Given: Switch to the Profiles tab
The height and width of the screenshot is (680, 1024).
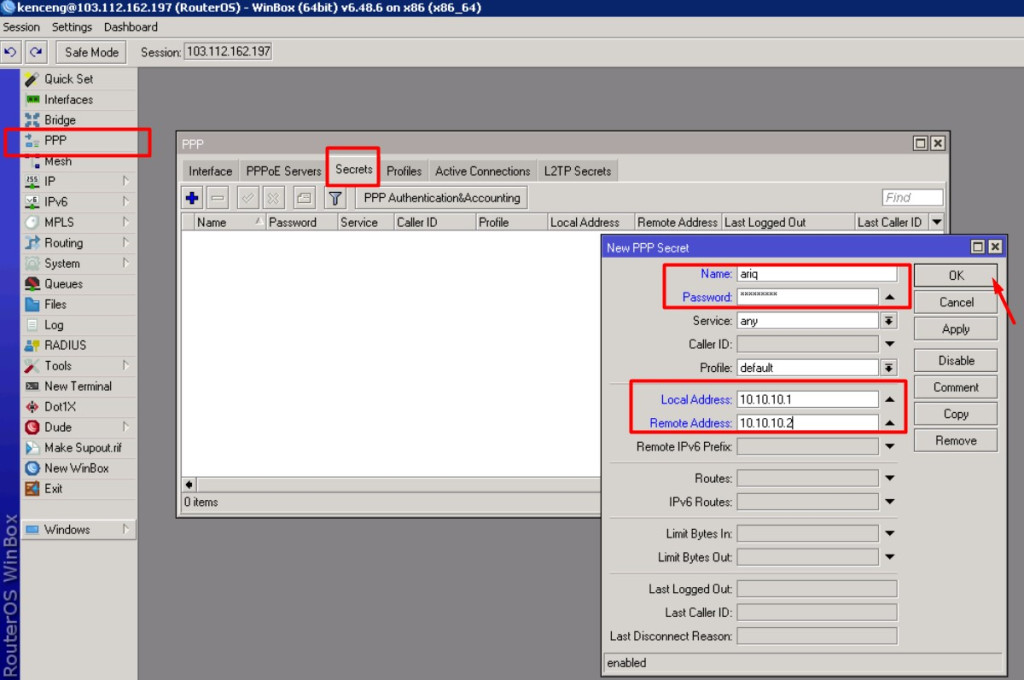Looking at the screenshot, I should [x=404, y=171].
